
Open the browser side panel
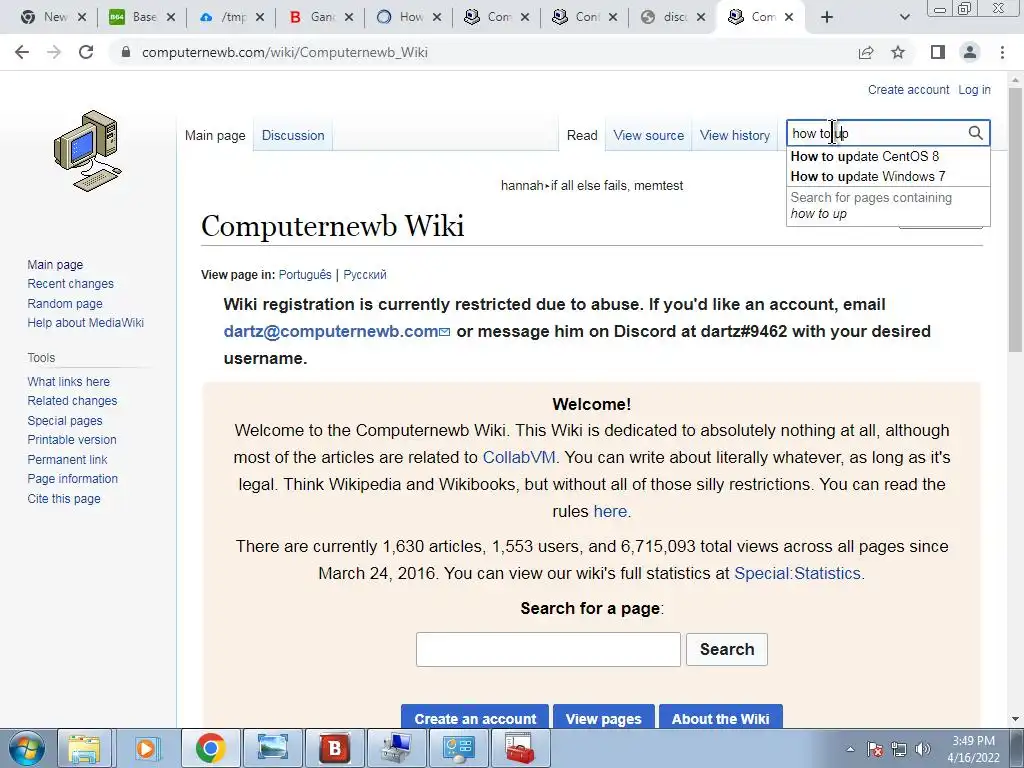pos(938,52)
